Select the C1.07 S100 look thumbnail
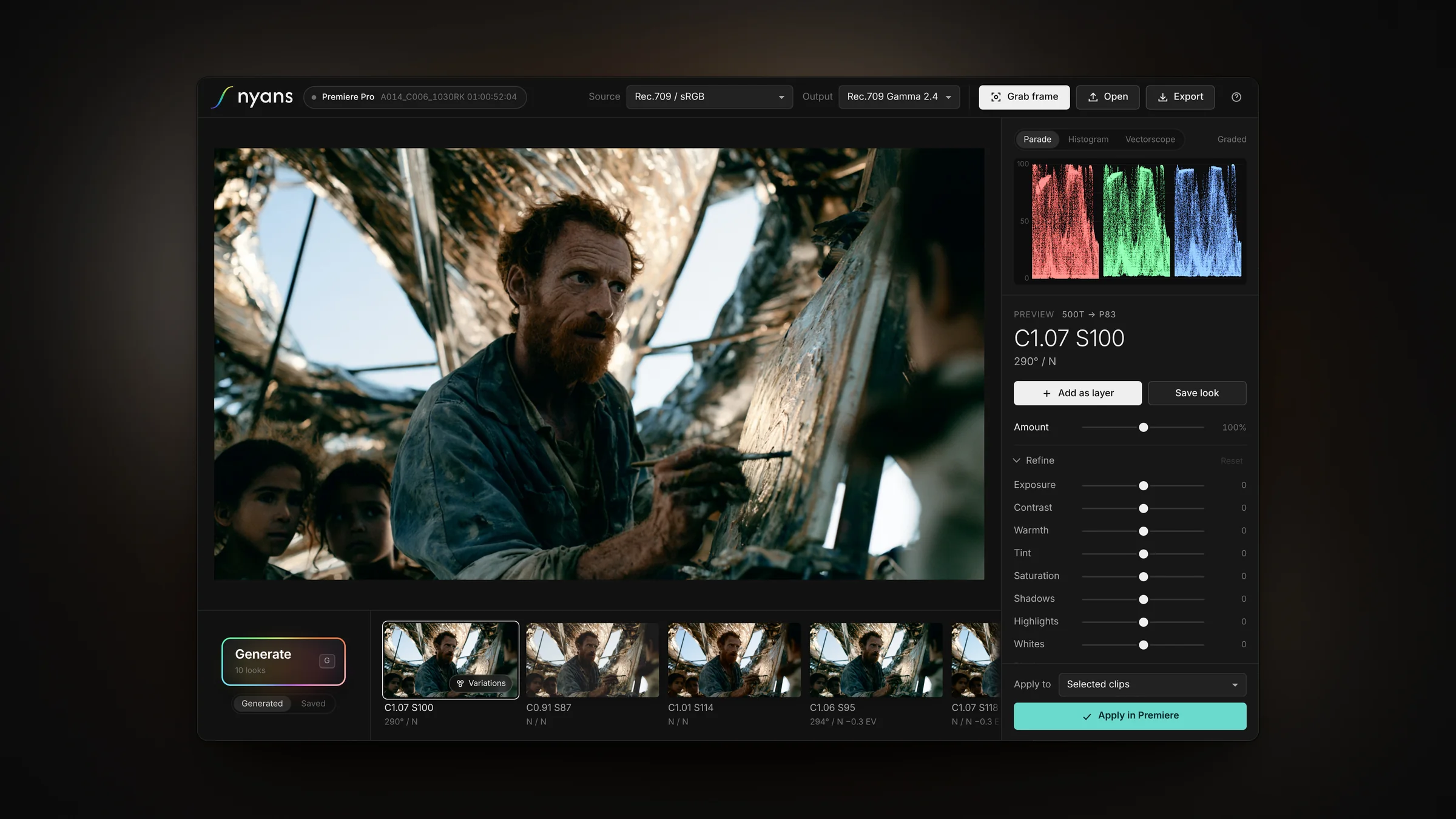The height and width of the screenshot is (819, 1456). coord(451,660)
